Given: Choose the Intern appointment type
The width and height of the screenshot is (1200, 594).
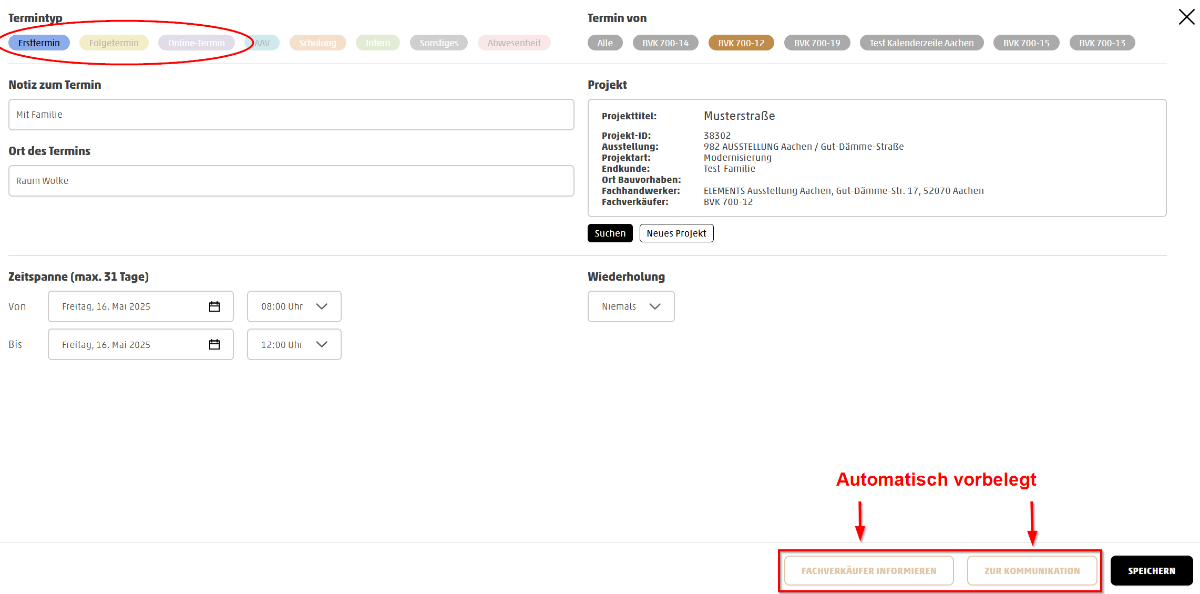Looking at the screenshot, I should coord(377,43).
